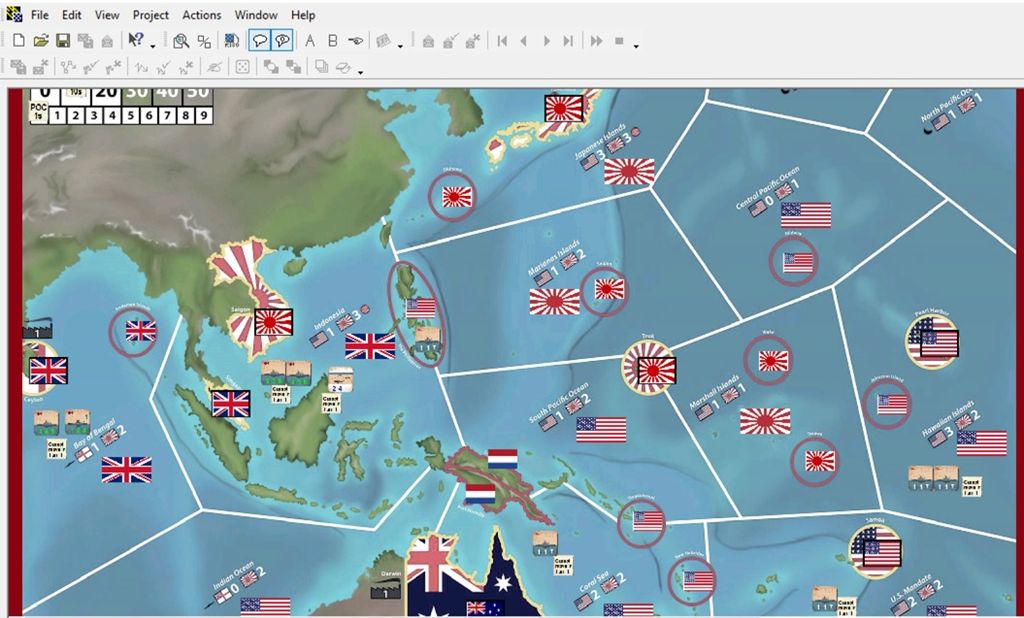Viewport: 1024px width, 618px height.
Task: Select the British flag marker on Ceylon
Action: coord(48,371)
